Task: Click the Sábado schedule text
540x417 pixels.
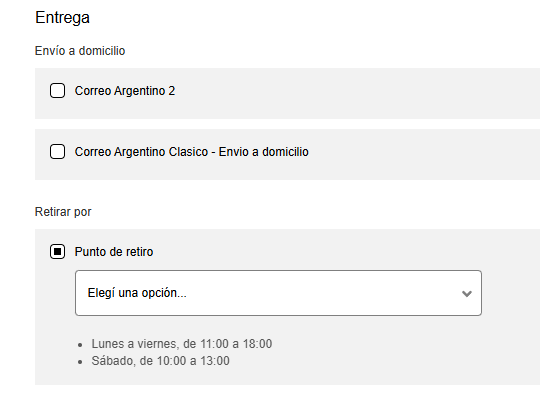Action: point(160,361)
